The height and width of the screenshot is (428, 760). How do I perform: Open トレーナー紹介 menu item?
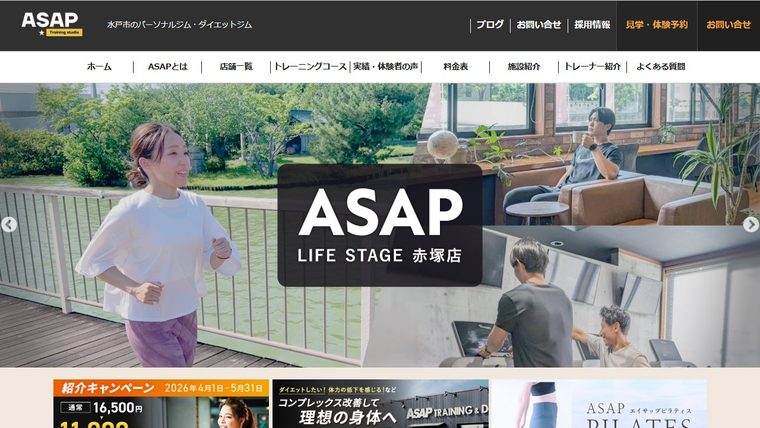click(x=592, y=67)
